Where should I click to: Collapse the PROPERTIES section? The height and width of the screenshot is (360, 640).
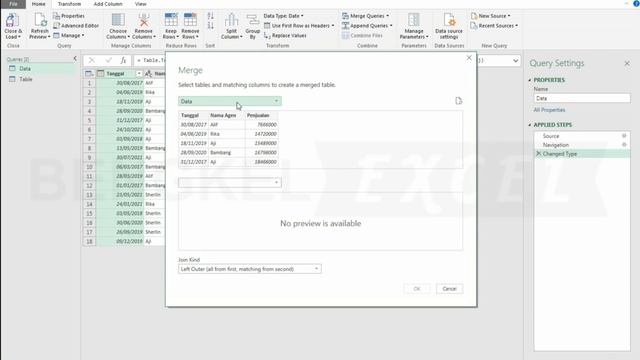530,80
